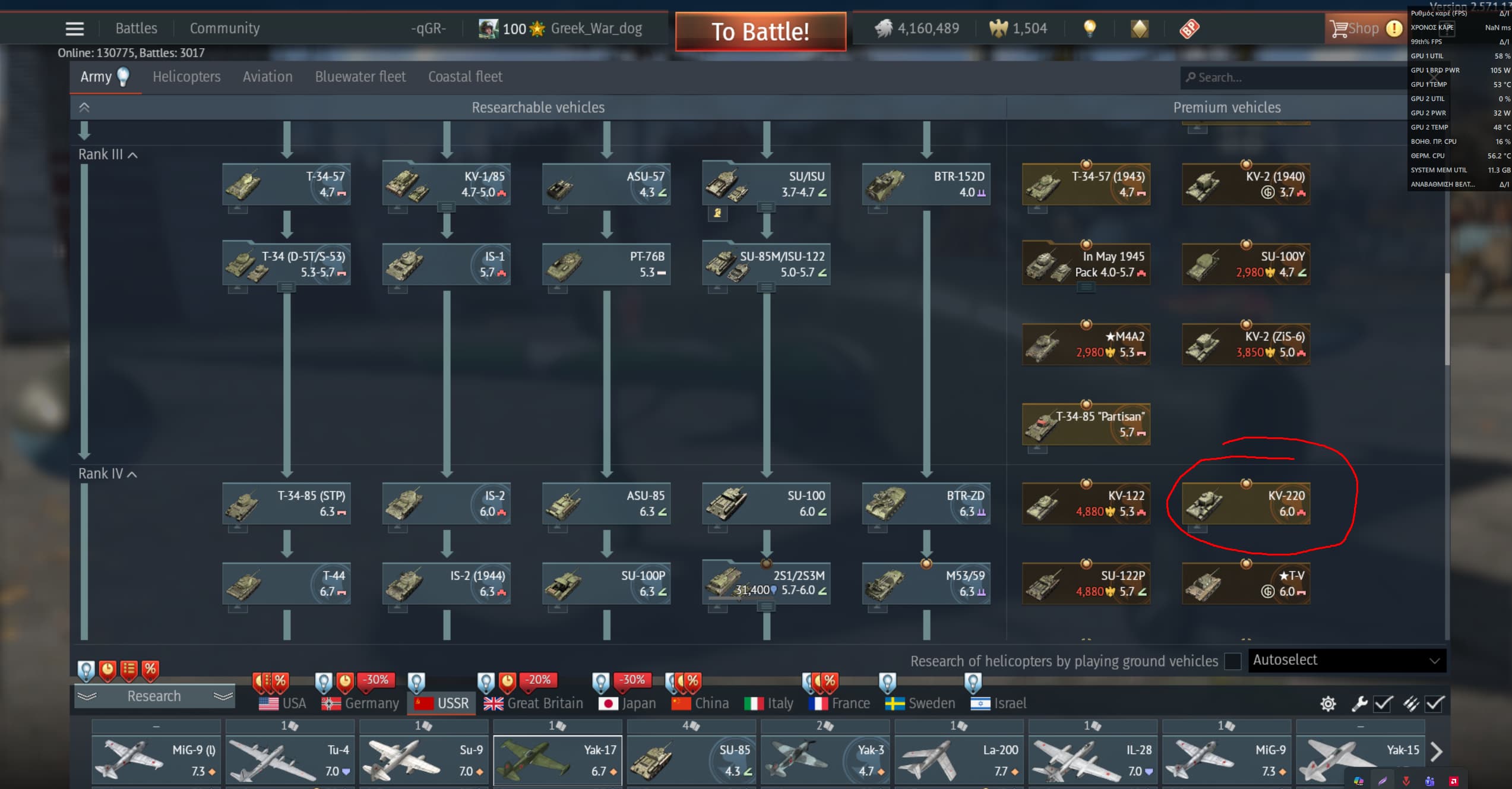
Task: Click the Research button
Action: tap(154, 696)
